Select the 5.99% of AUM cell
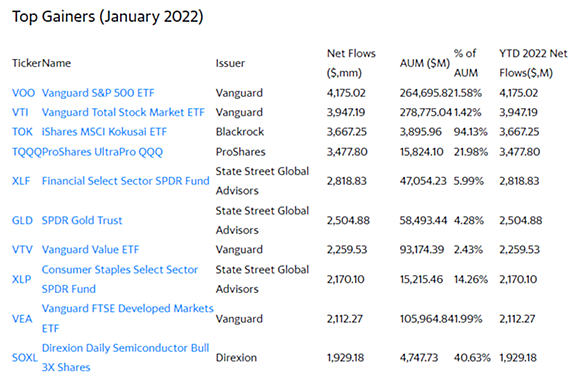This screenshot has height=380, width=586. tap(469, 181)
